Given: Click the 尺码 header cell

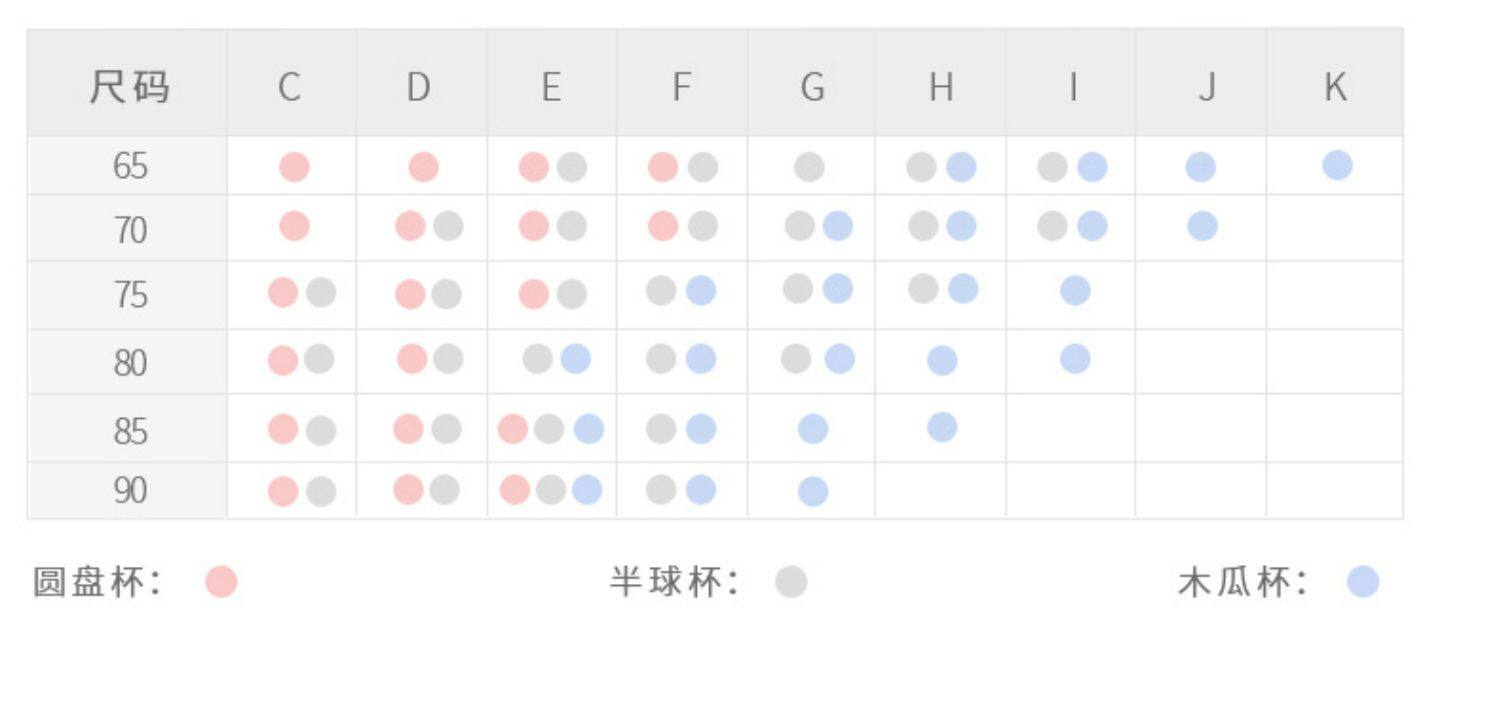Looking at the screenshot, I should [x=129, y=87].
